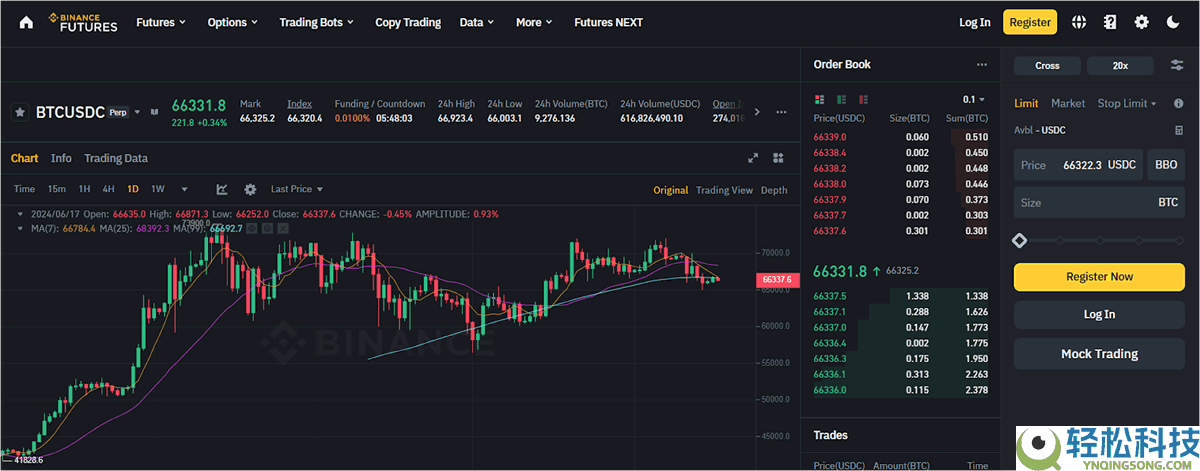The width and height of the screenshot is (1200, 471).
Task: Show only buy orders in order book
Action: point(840,100)
